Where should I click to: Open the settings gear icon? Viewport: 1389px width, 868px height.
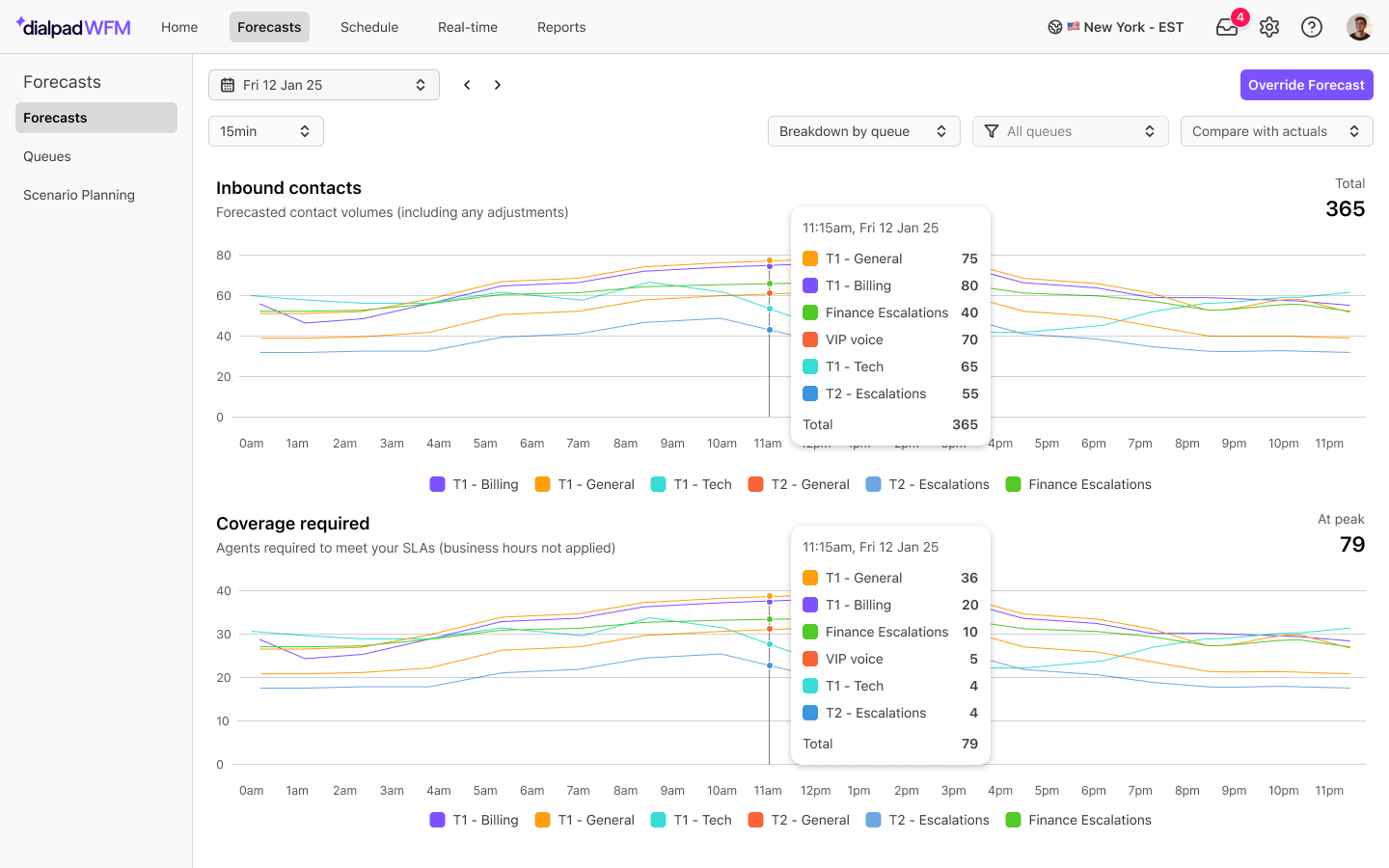point(1269,27)
